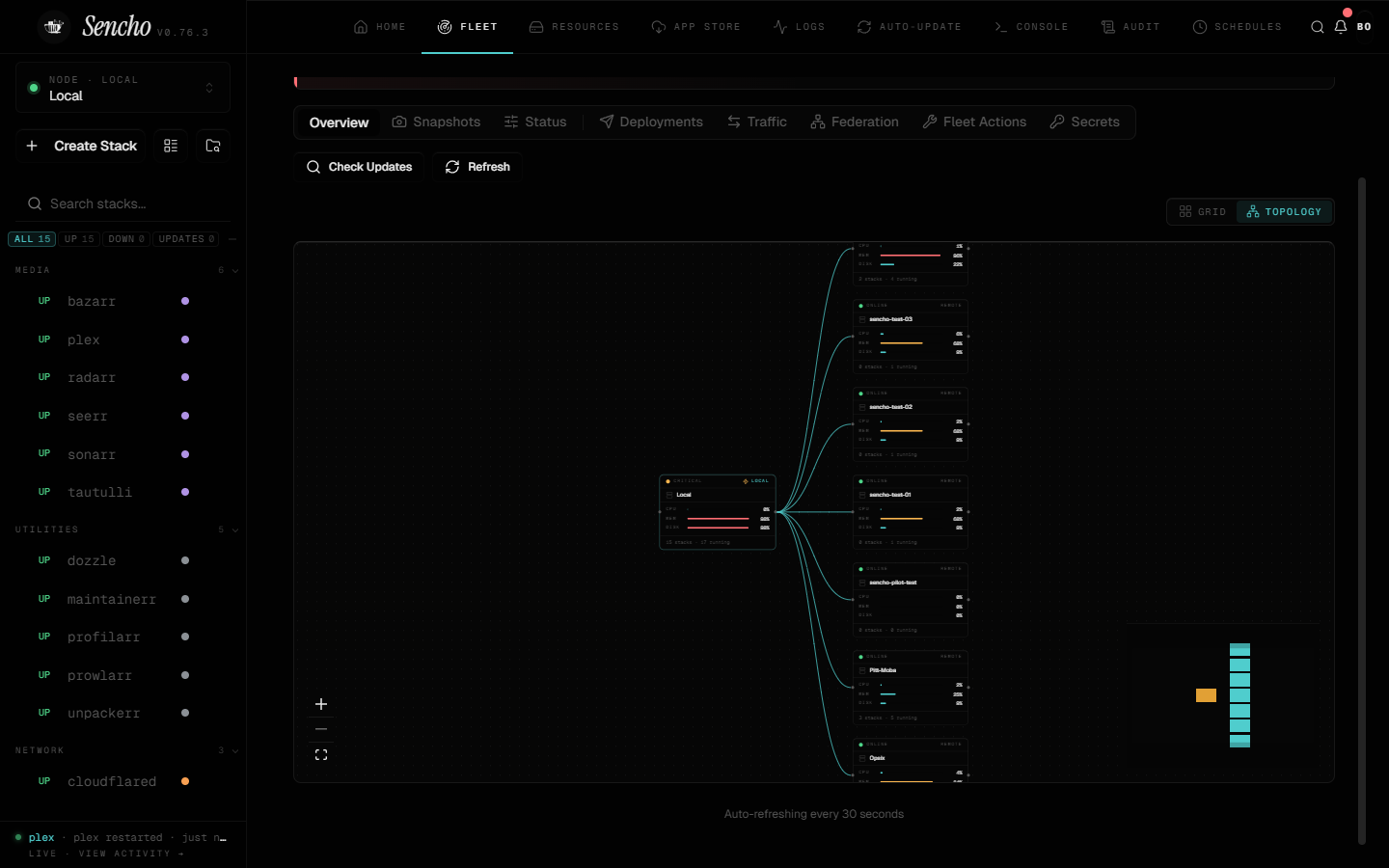Click the page vertical scrollbar

click(x=1362, y=511)
